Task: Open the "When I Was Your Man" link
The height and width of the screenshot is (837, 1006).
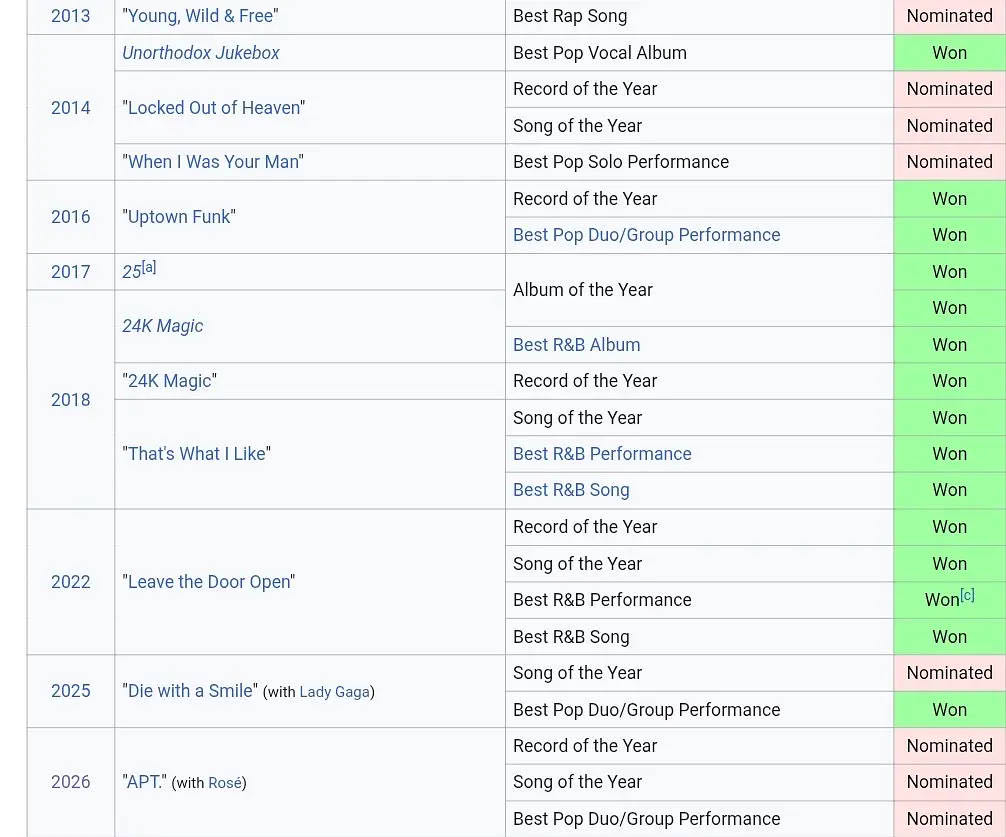Action: point(214,162)
